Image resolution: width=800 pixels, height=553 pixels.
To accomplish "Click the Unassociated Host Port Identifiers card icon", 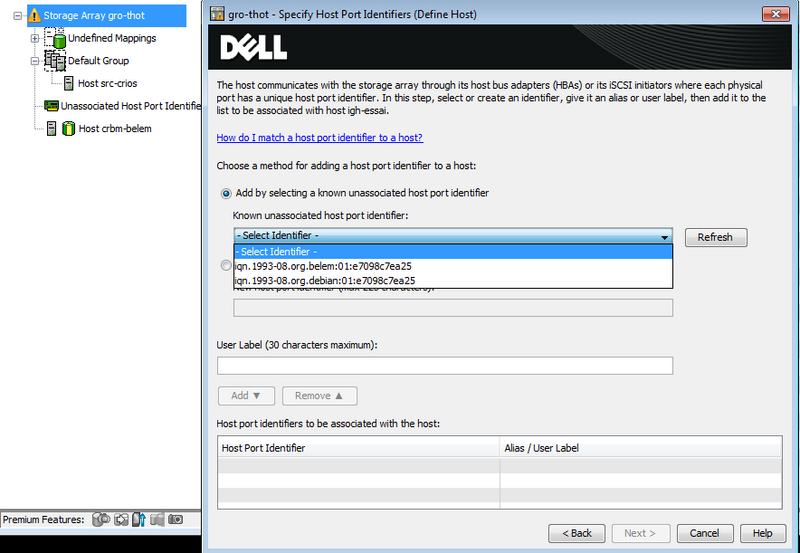I will pos(50,106).
